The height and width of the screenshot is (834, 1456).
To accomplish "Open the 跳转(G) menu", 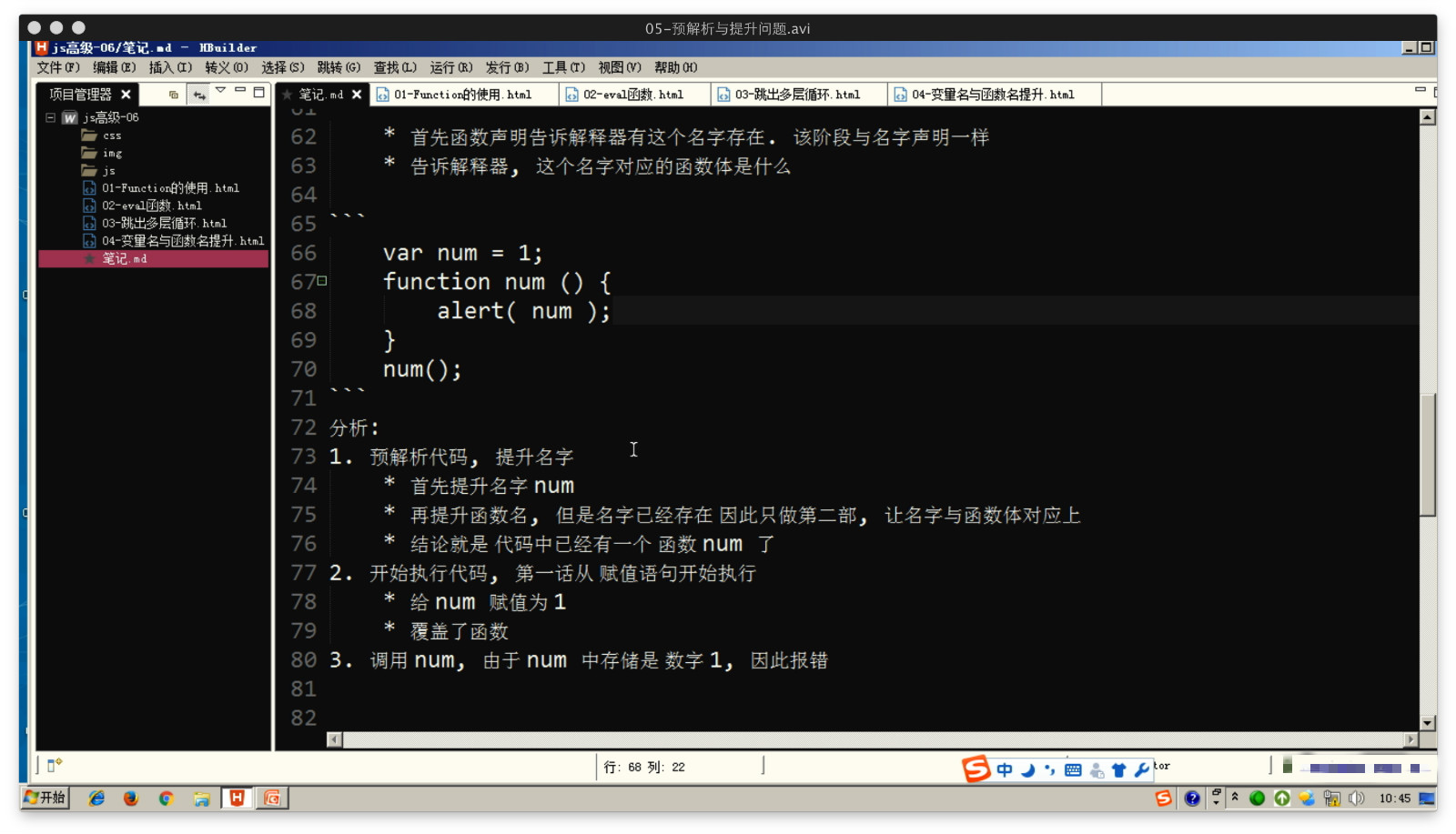I will click(x=339, y=67).
